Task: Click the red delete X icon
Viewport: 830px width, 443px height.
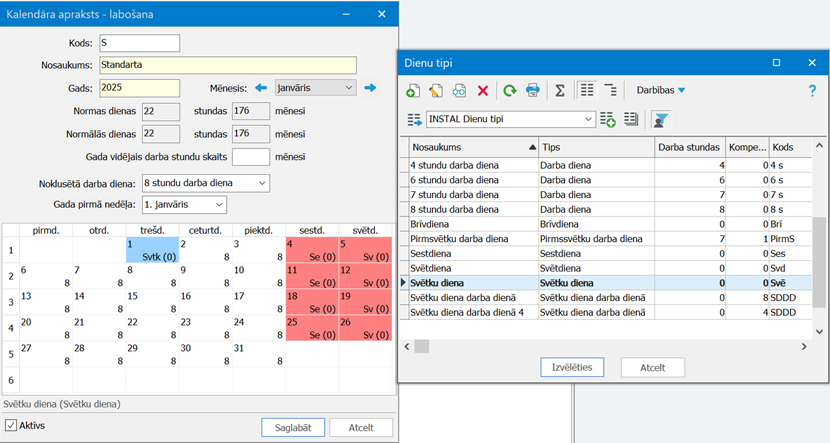Action: (483, 90)
